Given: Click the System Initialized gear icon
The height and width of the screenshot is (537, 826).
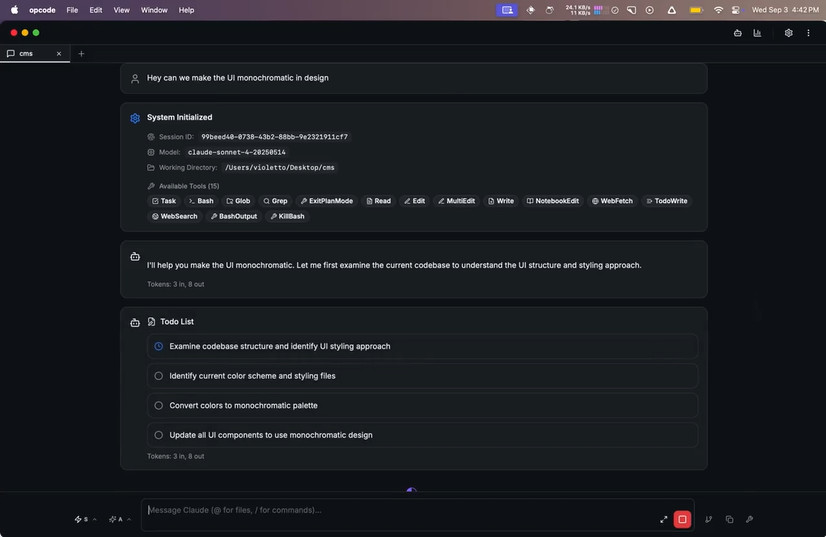Looking at the screenshot, I should click(x=135, y=118).
